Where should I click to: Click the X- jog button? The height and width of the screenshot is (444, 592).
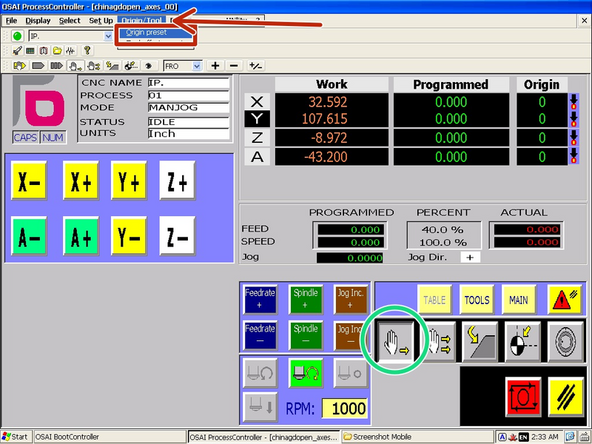(29, 181)
